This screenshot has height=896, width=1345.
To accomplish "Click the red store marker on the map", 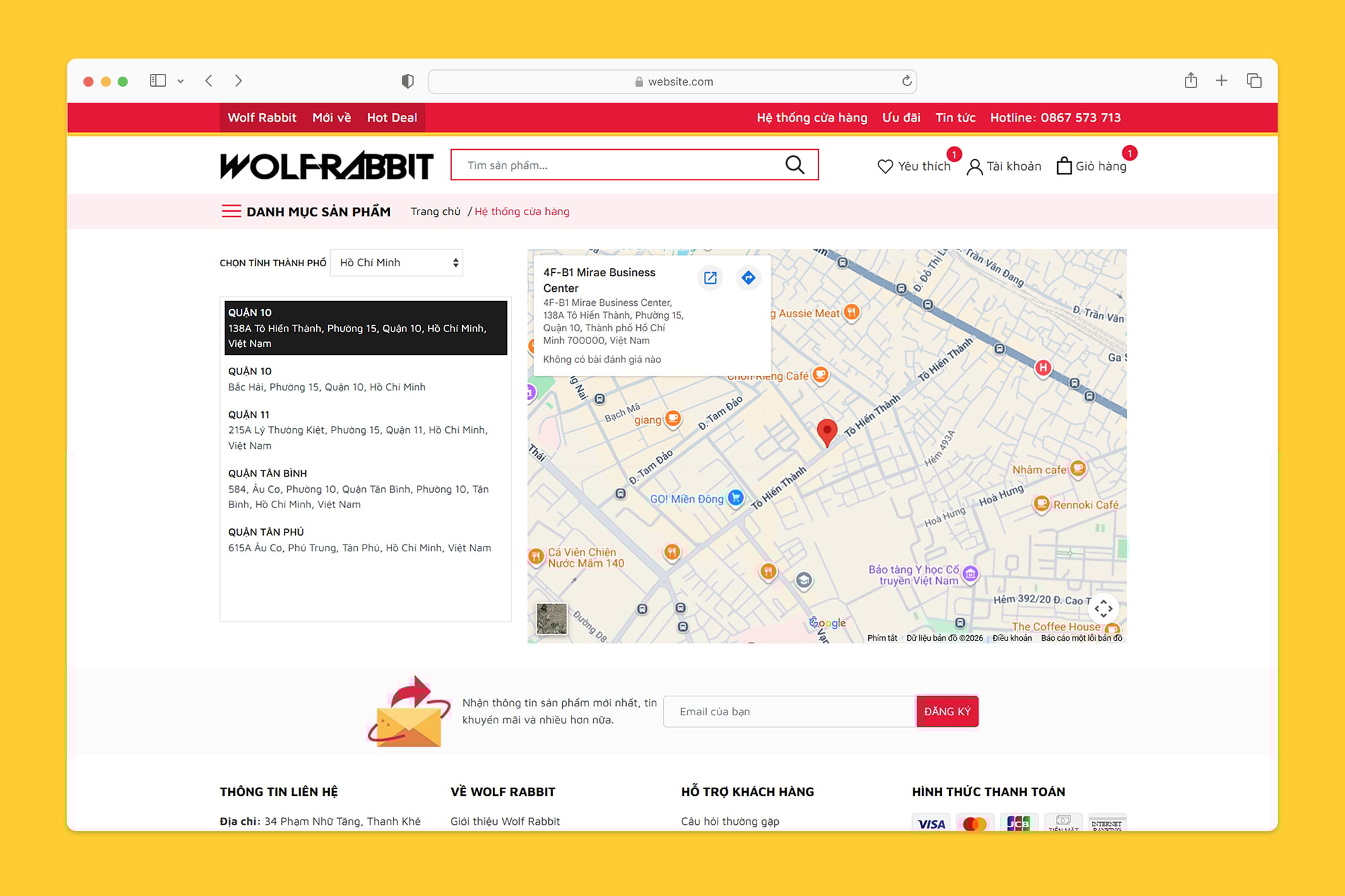I will [827, 431].
